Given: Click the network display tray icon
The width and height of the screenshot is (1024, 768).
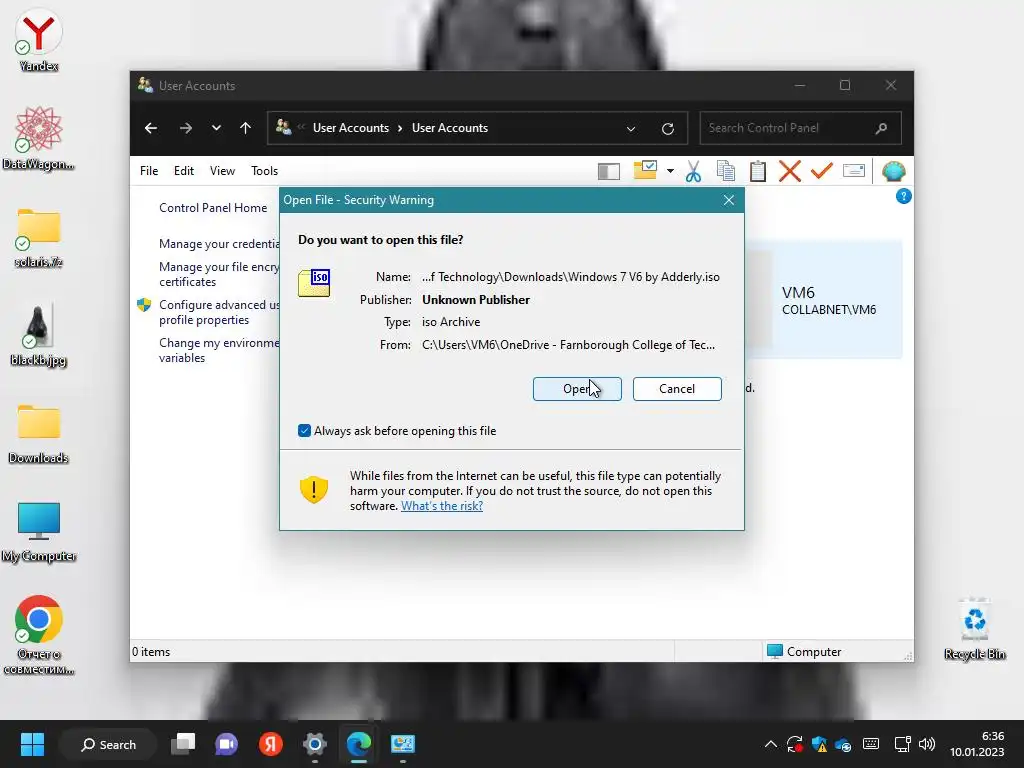Looking at the screenshot, I should [x=903, y=744].
